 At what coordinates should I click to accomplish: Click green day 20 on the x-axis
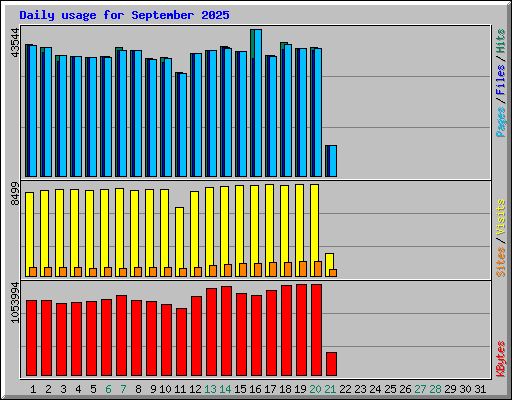tap(315, 389)
